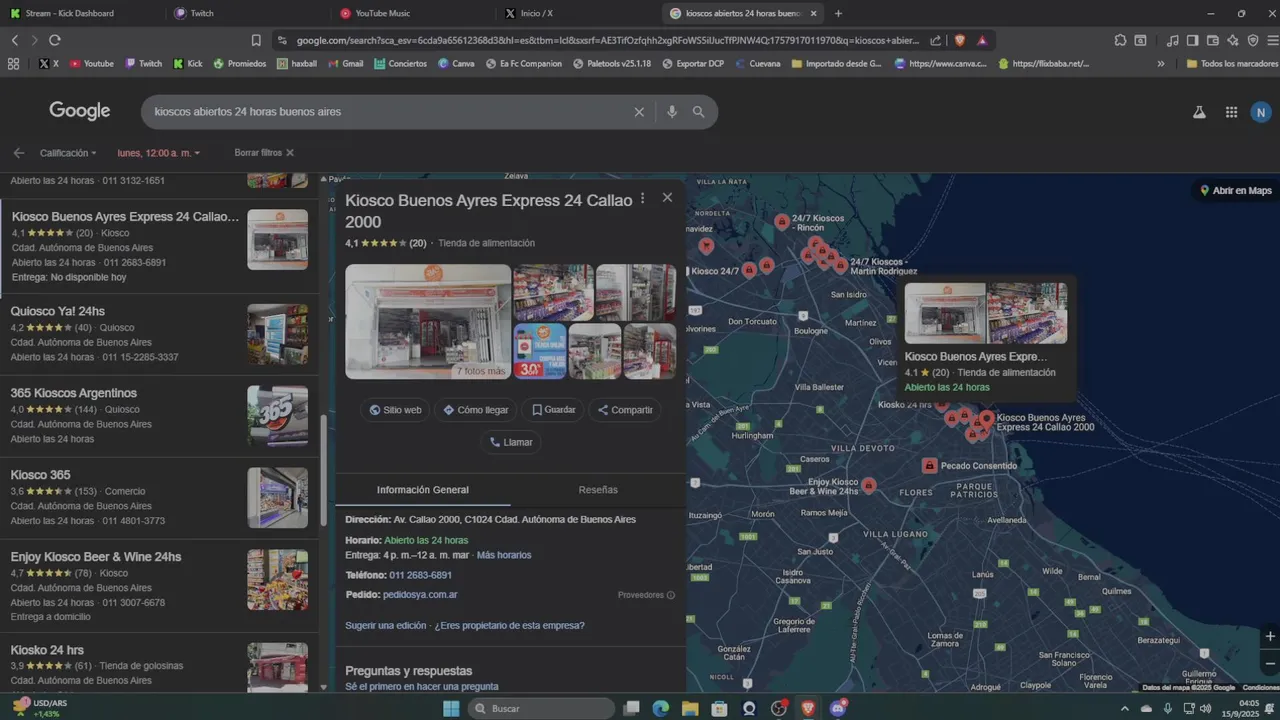The image size is (1280, 720).
Task: Select the 365 Kioscos Argentinos result
Action: [159, 417]
